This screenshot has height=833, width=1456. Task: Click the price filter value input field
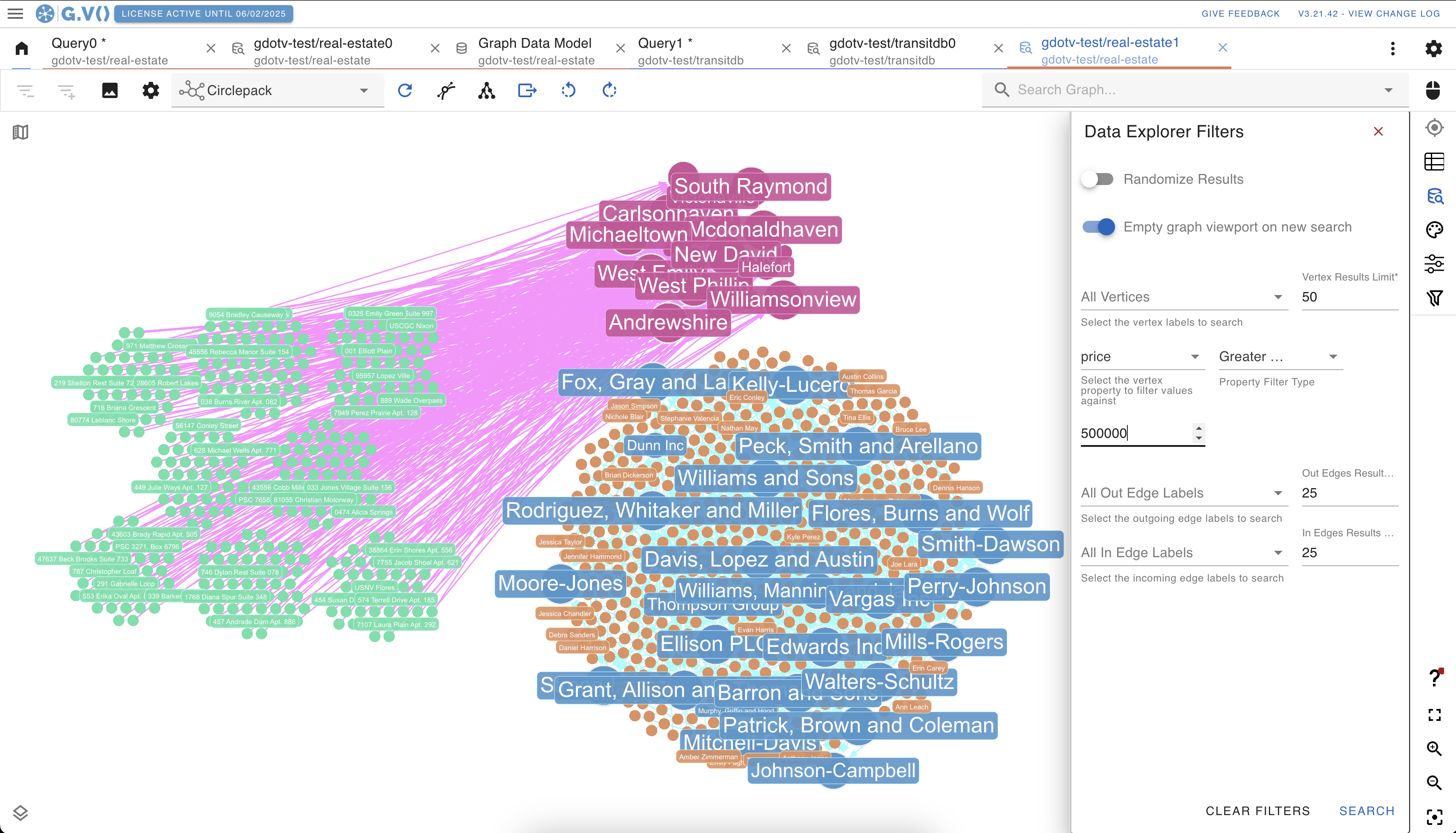[x=1135, y=432]
